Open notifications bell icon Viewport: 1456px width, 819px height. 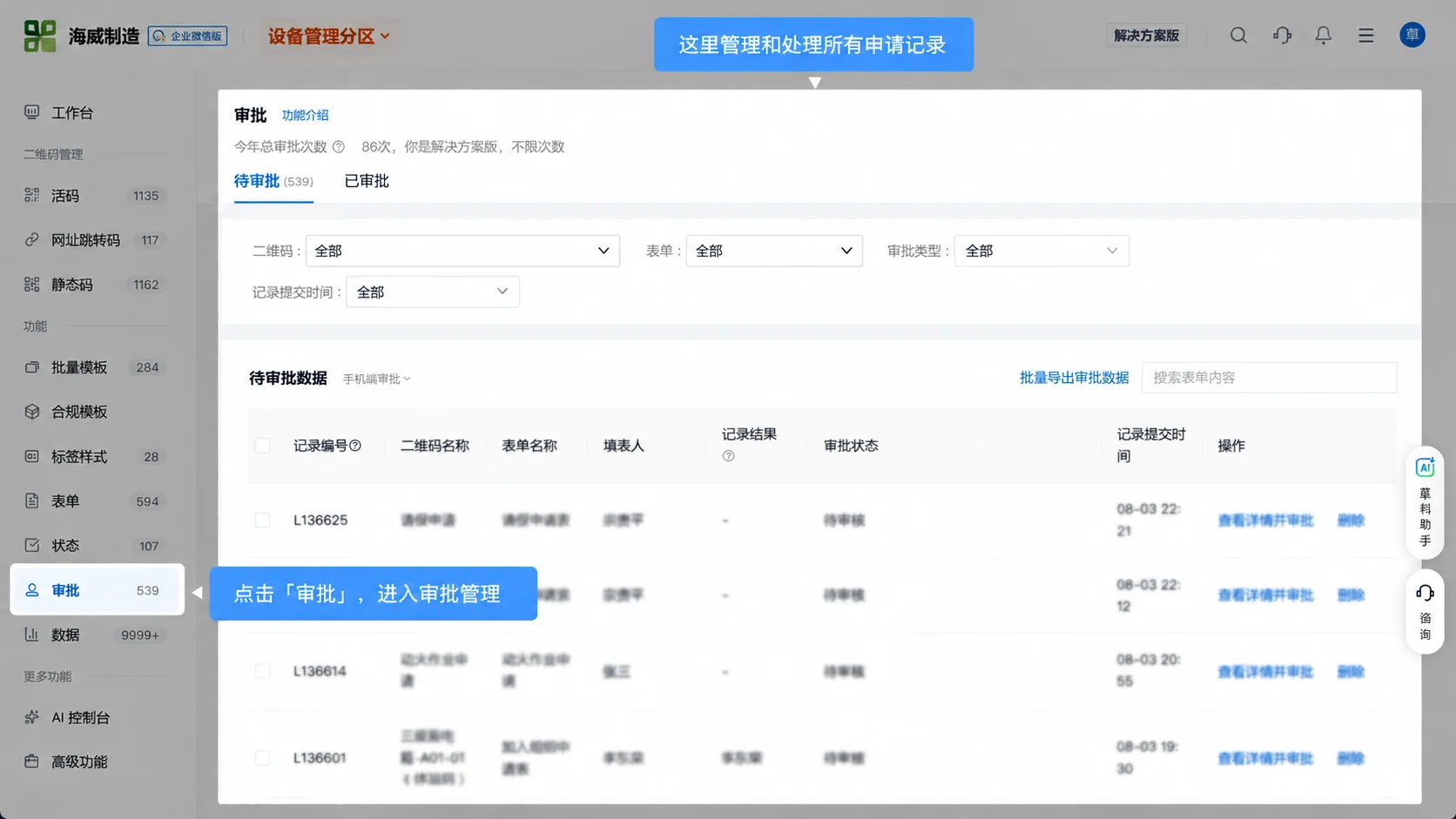tap(1323, 36)
